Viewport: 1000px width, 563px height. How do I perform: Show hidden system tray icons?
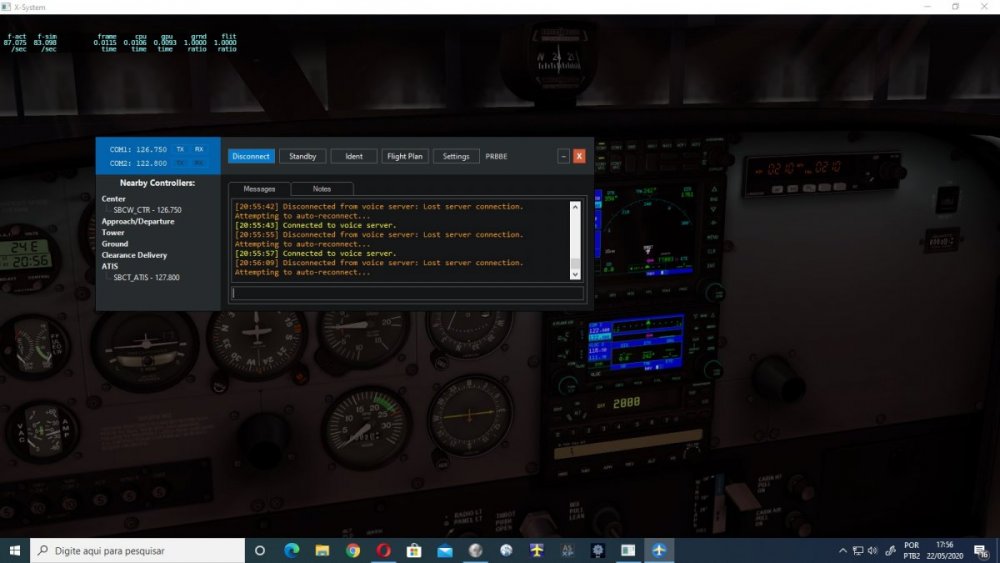click(x=842, y=551)
